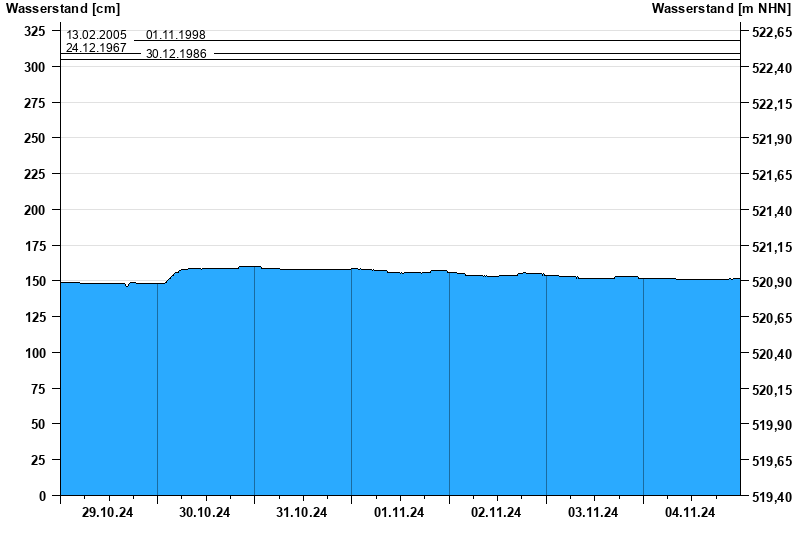800x550 pixels.
Task: Click the 'Wasserstand [m NHN]' axis title
Action: pos(721,9)
